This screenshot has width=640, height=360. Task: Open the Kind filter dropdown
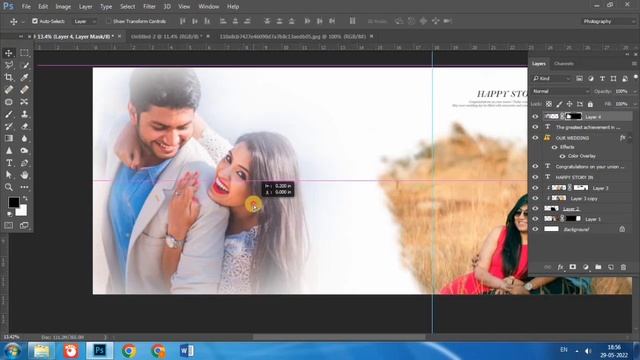click(x=551, y=78)
